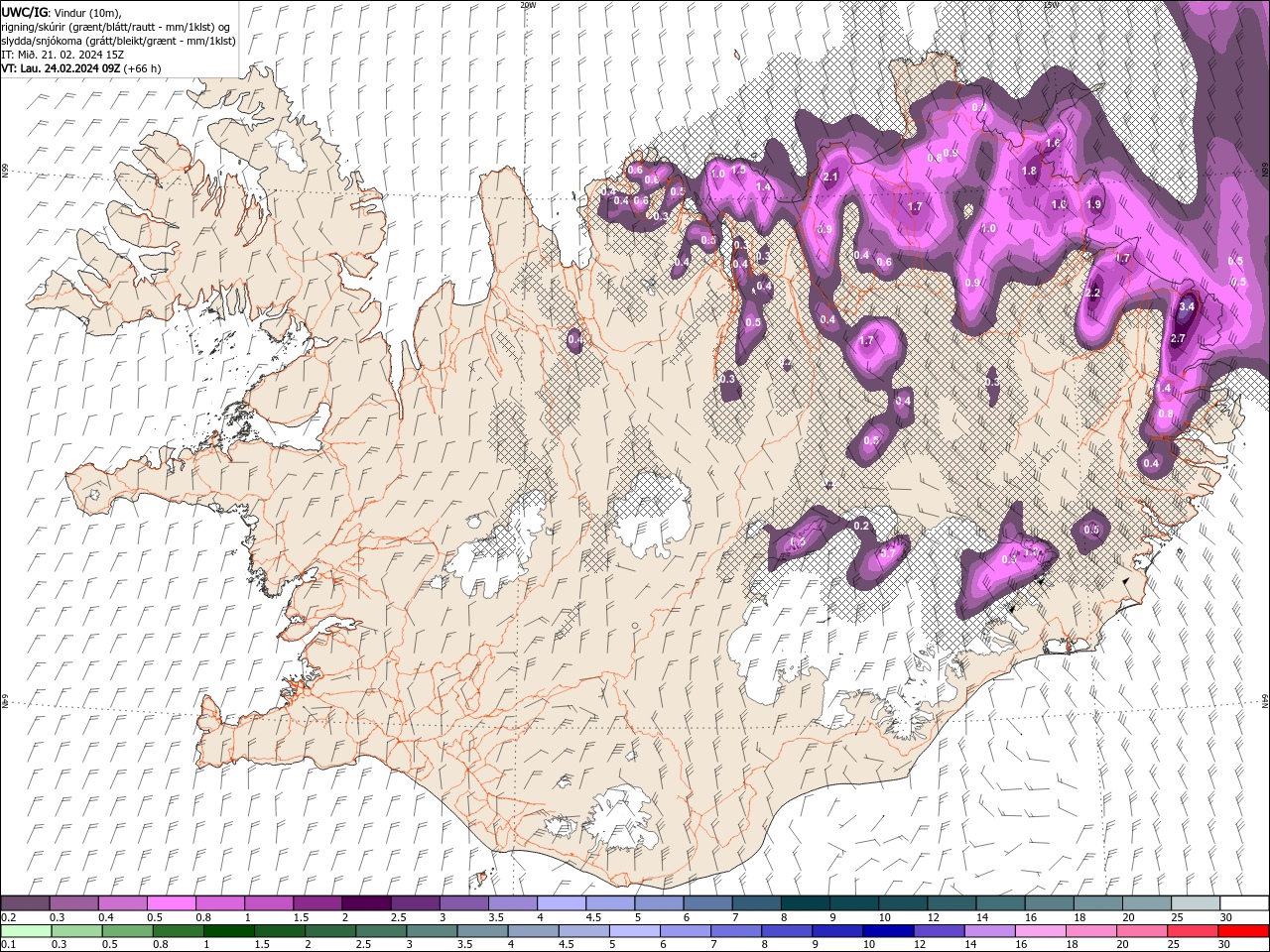The width and height of the screenshot is (1270, 952).
Task: Click the 4.5 label in the snowfall scale
Action: coord(593,917)
